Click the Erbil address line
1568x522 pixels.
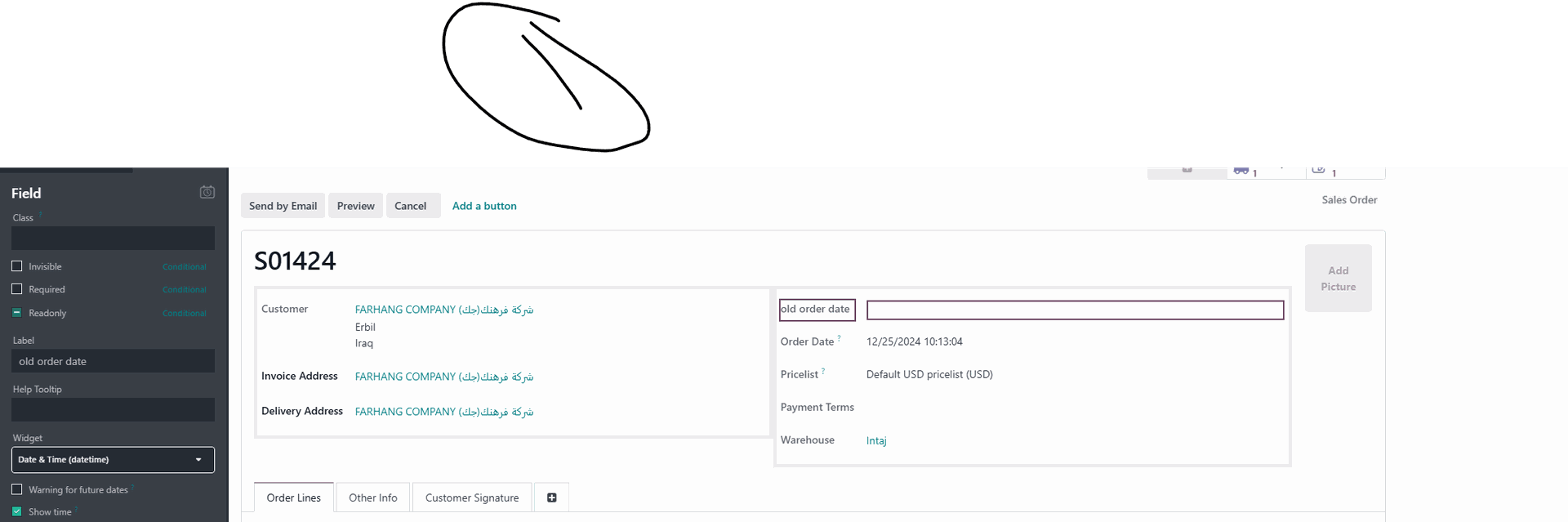pyautogui.click(x=365, y=327)
